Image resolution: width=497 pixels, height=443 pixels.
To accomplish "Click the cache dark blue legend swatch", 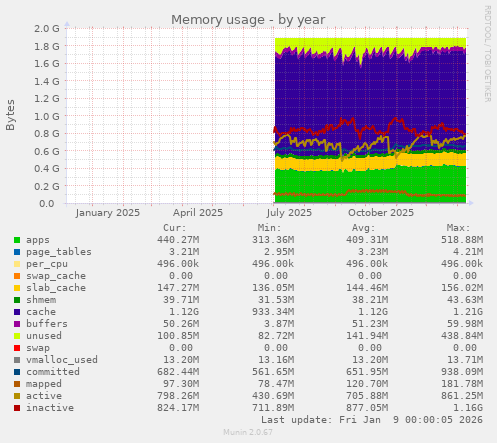I will tap(17, 312).
